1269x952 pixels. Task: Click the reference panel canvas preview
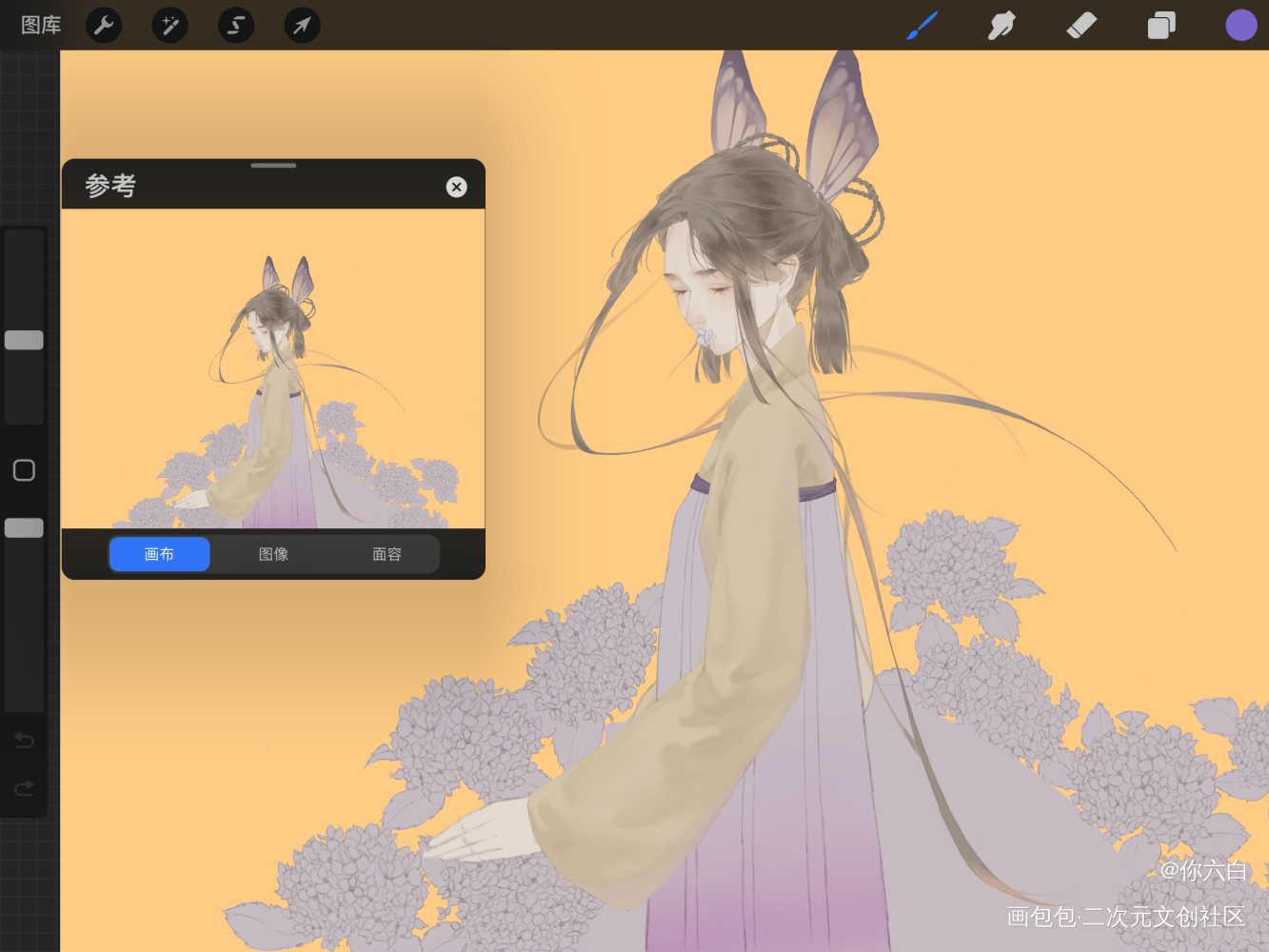[x=273, y=368]
